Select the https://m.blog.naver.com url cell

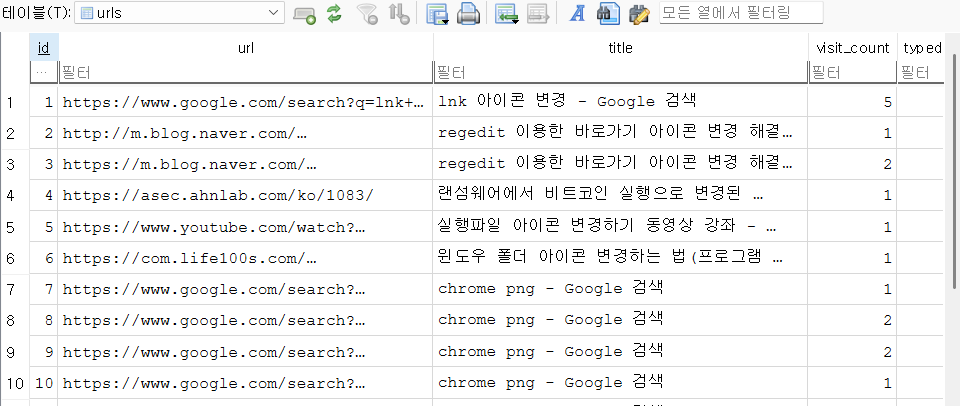pos(246,164)
